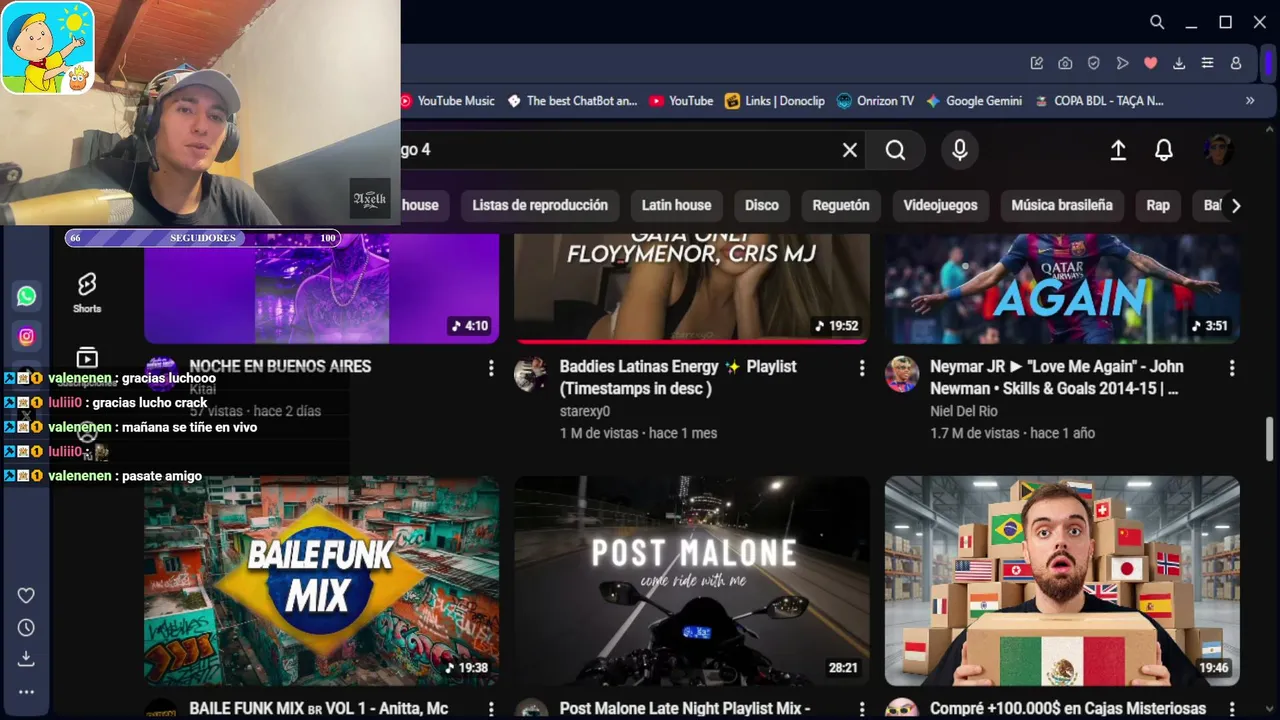
Task: Open the easy setup sliders icon
Action: tap(1207, 63)
